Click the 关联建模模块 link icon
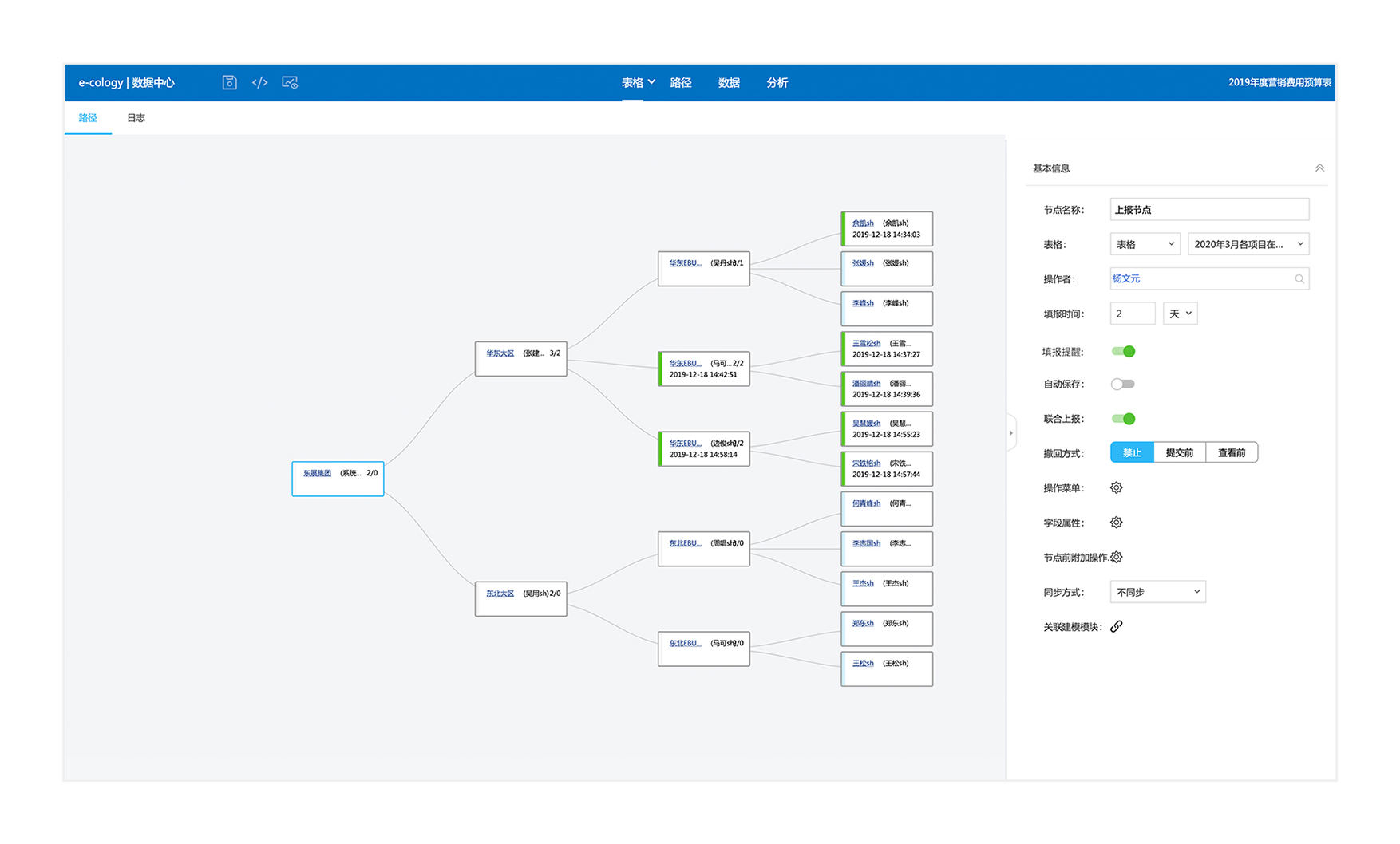 pyautogui.click(x=1117, y=626)
